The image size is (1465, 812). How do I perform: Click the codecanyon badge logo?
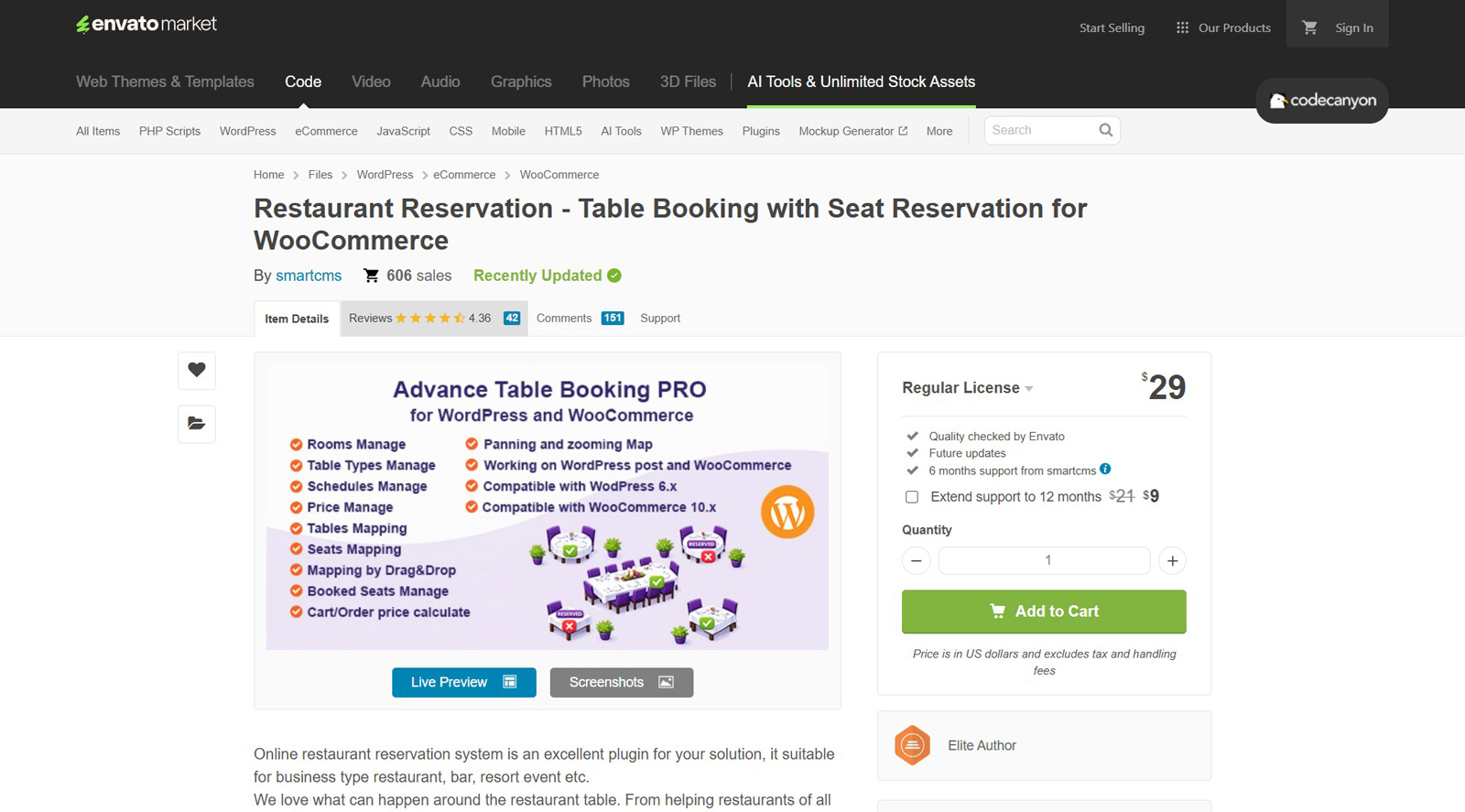(1322, 101)
